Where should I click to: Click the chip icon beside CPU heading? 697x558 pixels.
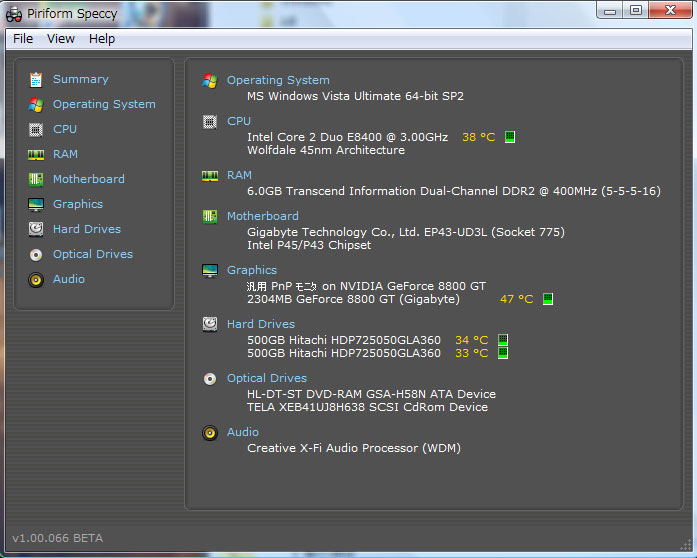click(210, 121)
